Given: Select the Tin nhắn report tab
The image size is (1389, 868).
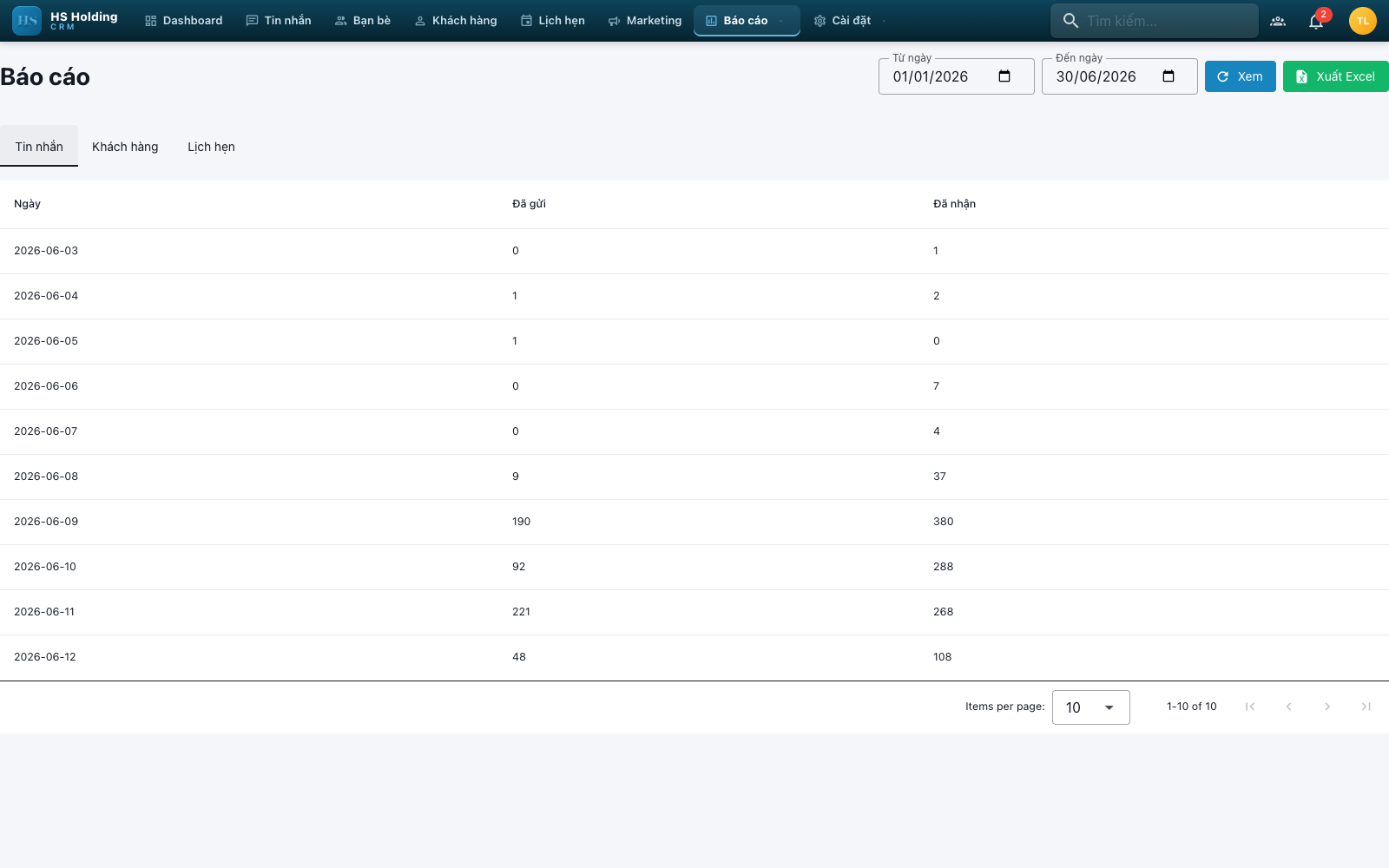Looking at the screenshot, I should click(x=39, y=147).
